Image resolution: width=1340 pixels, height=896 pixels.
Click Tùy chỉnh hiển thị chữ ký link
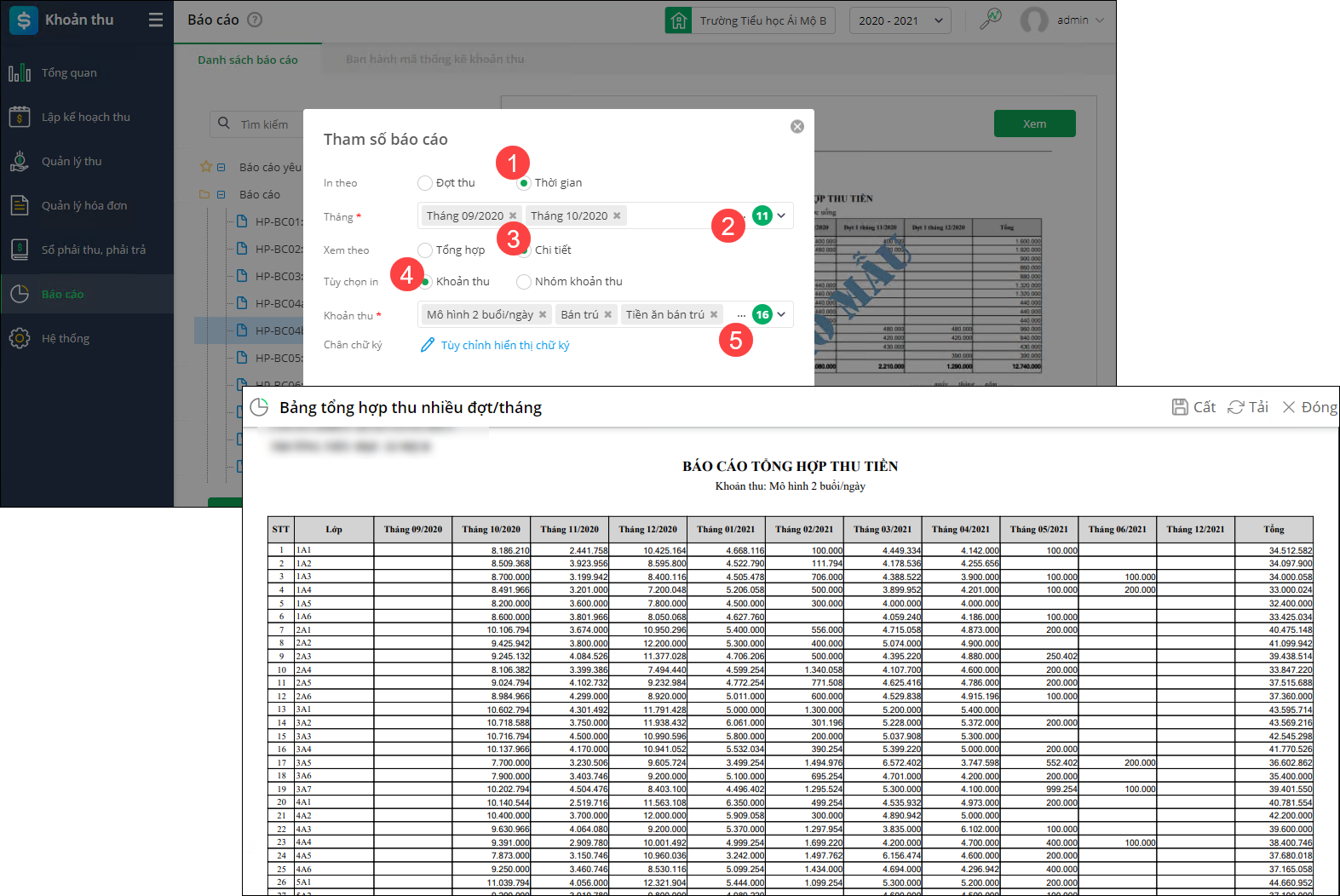pyautogui.click(x=504, y=346)
